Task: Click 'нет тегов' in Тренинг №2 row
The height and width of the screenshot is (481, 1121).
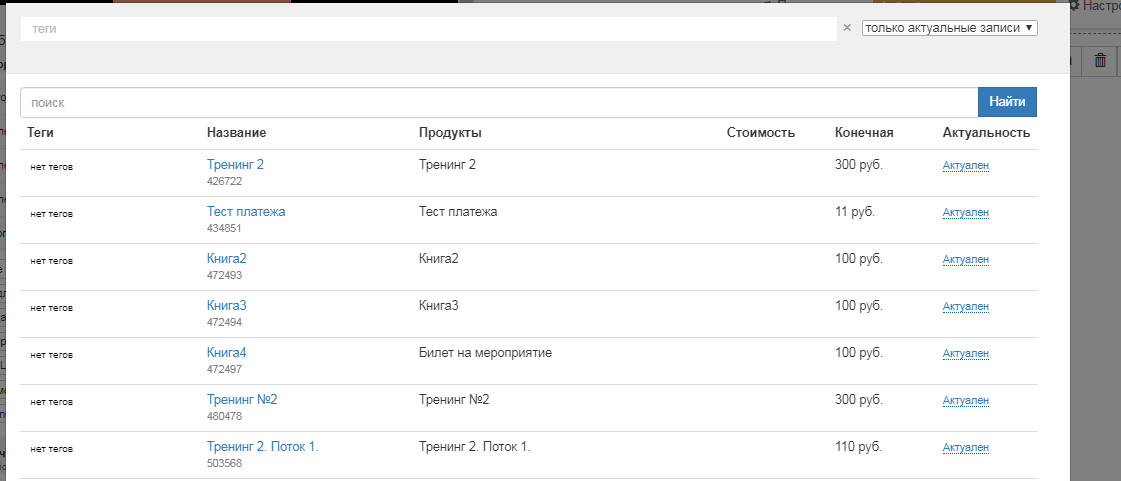Action: click(51, 402)
